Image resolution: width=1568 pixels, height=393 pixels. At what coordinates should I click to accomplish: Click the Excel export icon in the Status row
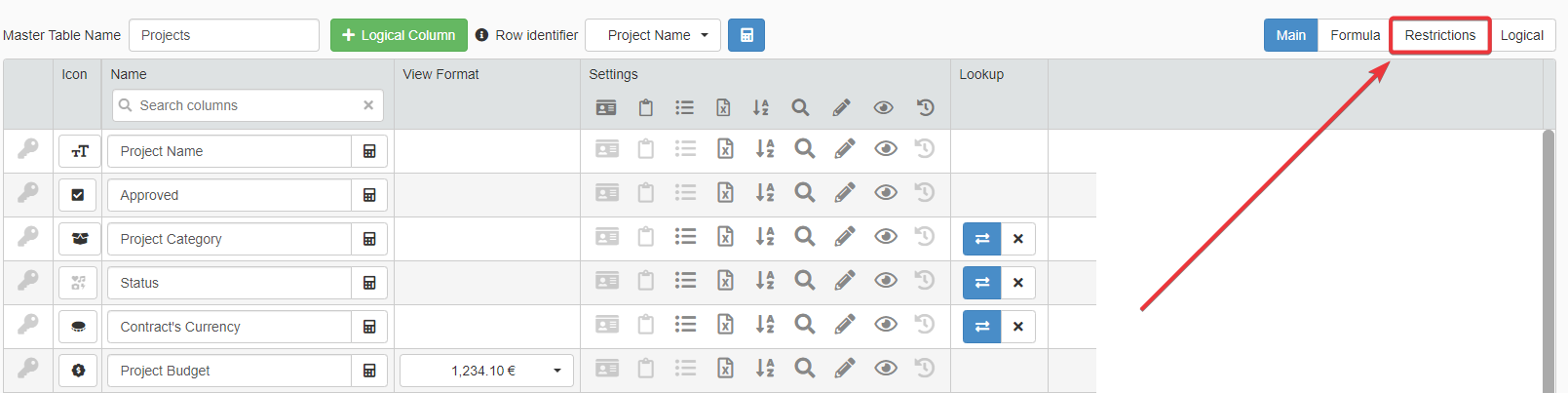click(725, 282)
